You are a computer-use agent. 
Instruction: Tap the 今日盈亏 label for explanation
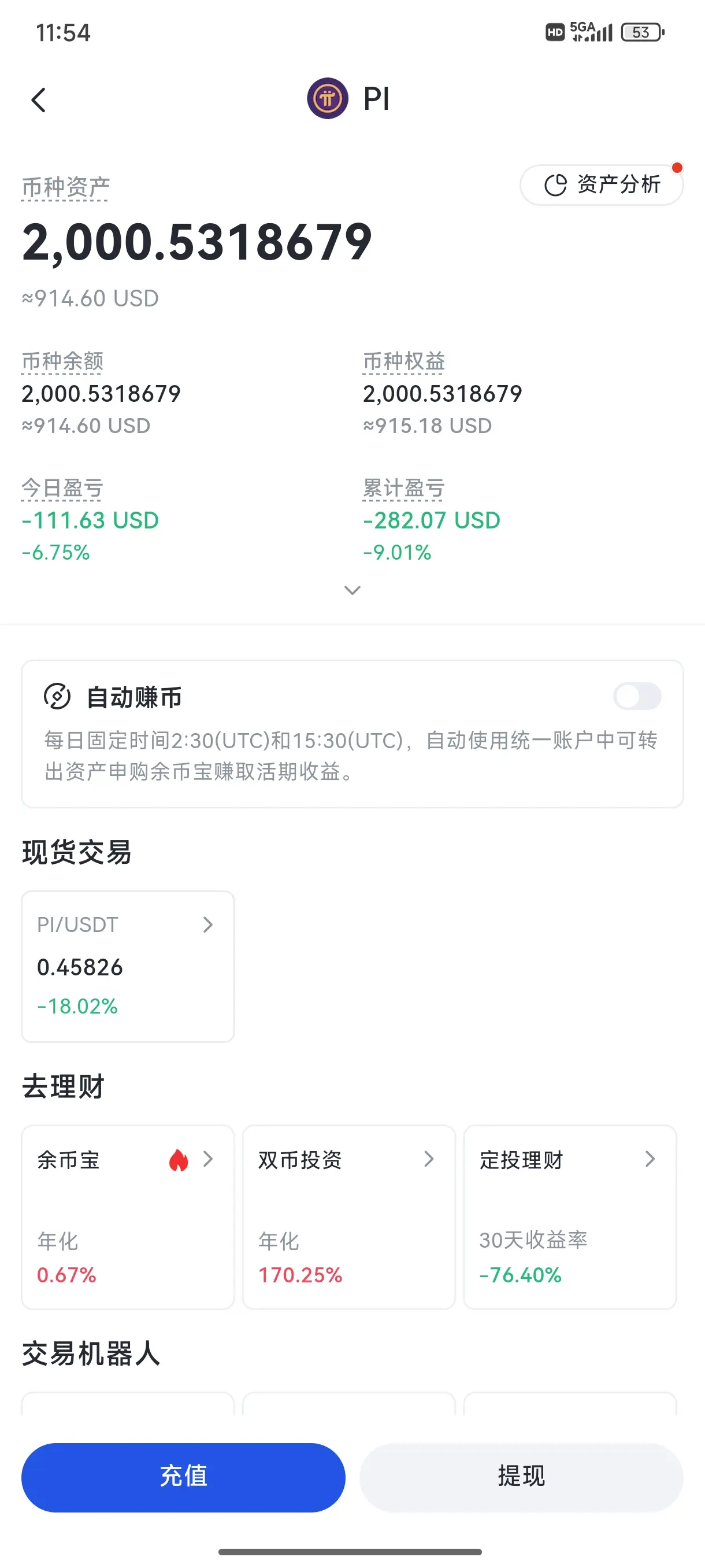click(62, 488)
